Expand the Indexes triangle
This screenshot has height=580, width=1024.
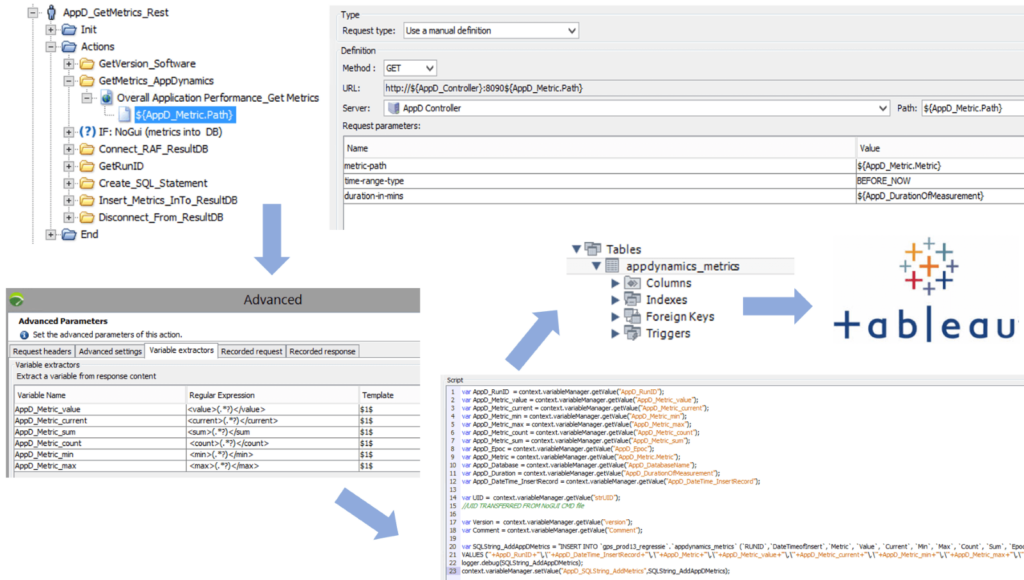(x=615, y=300)
